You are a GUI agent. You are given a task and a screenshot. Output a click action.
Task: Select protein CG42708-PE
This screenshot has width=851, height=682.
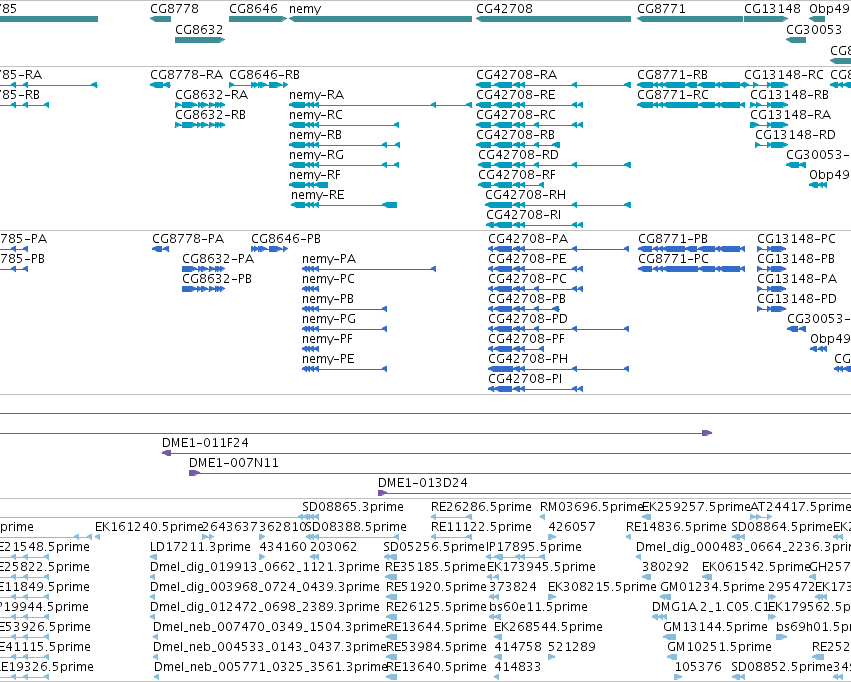pyautogui.click(x=528, y=259)
